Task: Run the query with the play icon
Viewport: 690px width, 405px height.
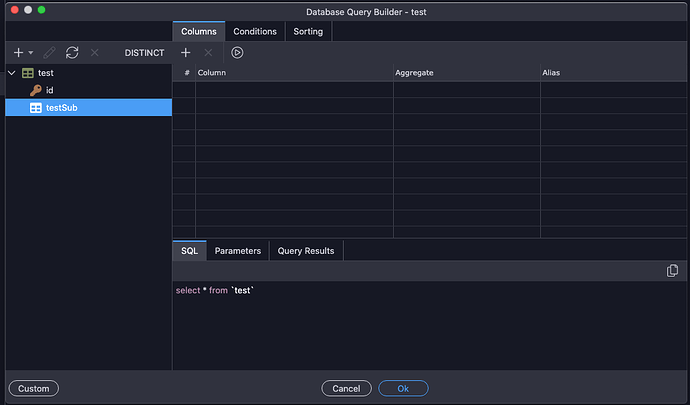Action: click(x=237, y=53)
